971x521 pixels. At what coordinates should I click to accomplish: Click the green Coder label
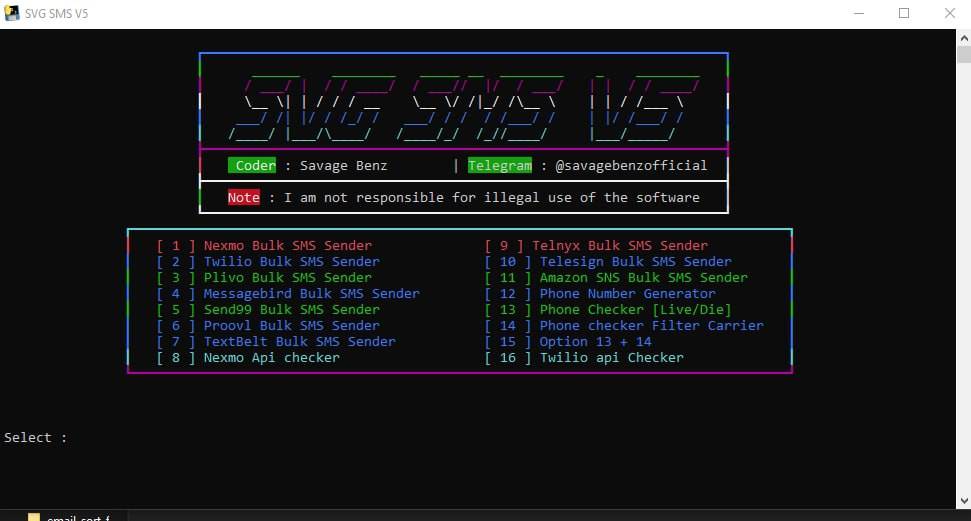click(x=252, y=165)
